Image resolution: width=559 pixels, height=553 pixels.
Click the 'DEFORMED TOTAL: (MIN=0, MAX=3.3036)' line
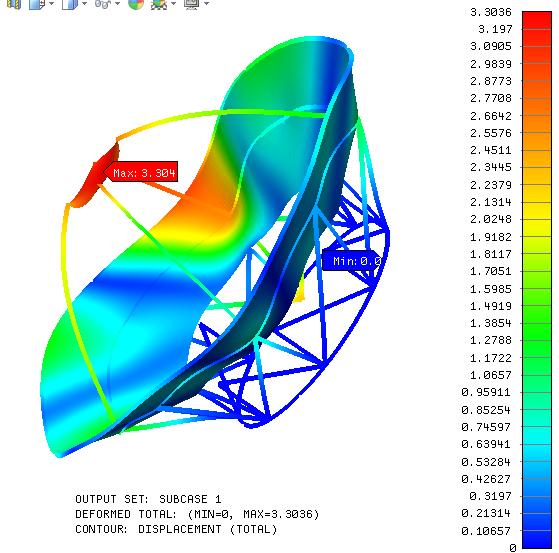(197, 514)
